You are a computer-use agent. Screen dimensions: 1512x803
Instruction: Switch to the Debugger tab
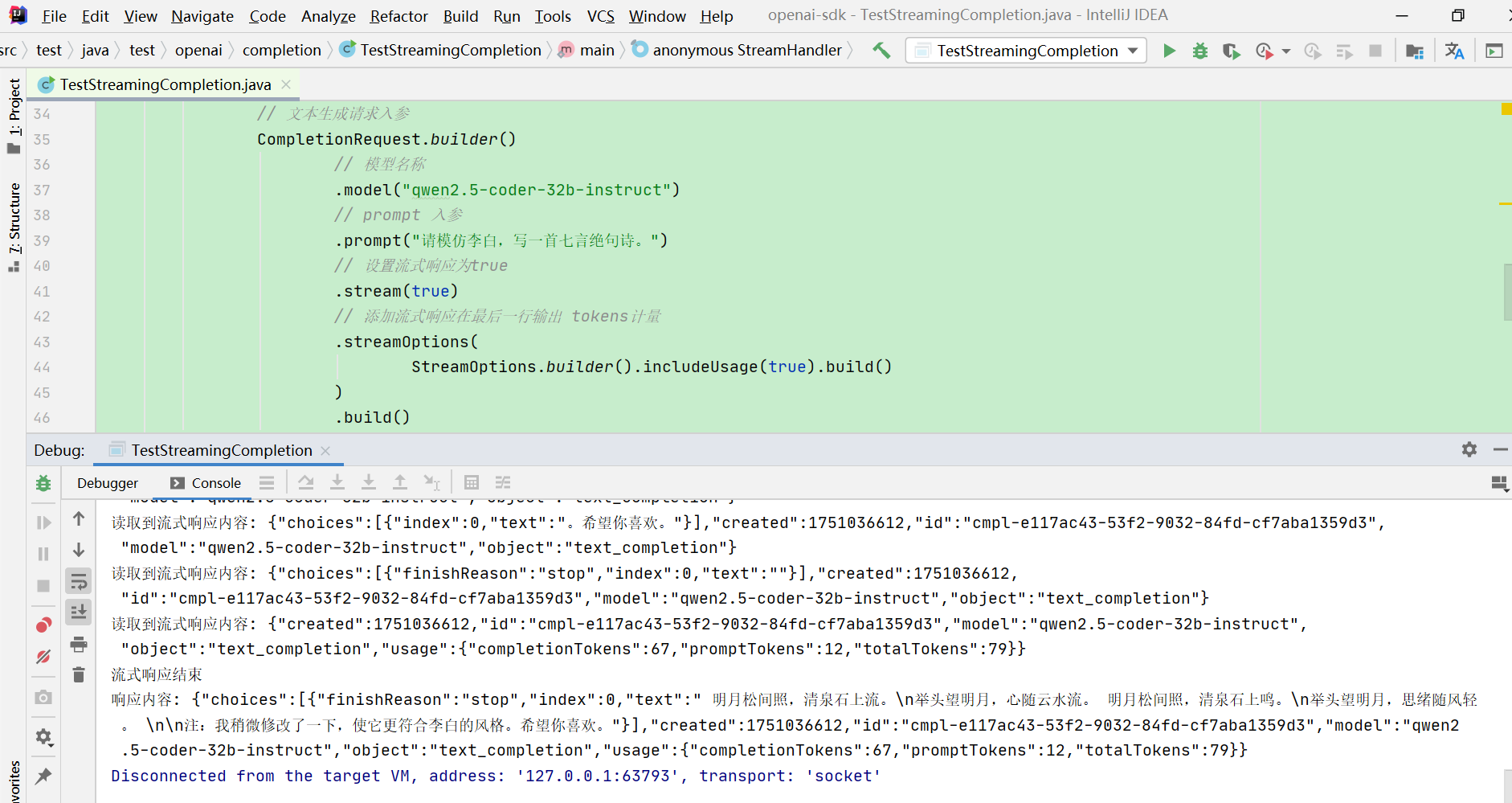click(x=107, y=482)
